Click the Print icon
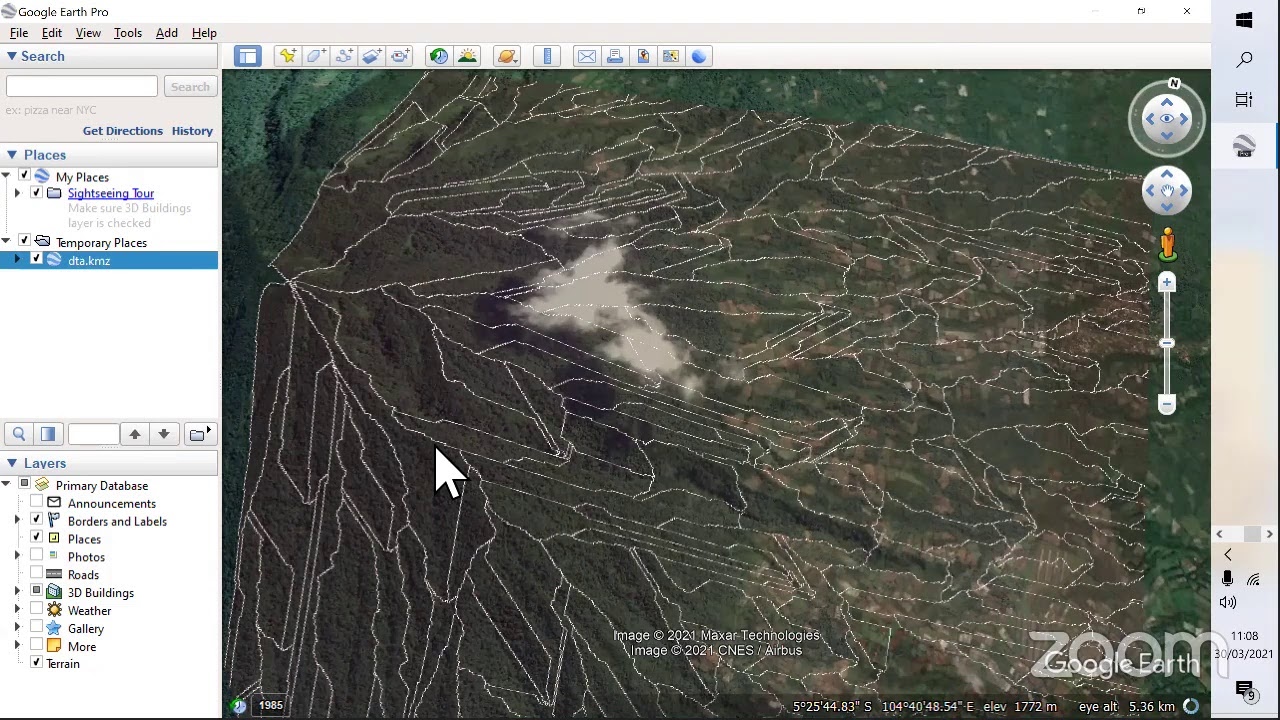Viewport: 1280px width, 720px height. [x=615, y=56]
